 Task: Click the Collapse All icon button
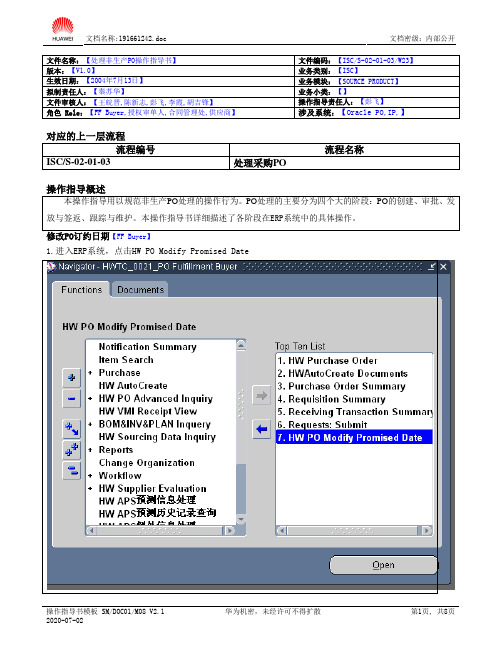coord(71,471)
